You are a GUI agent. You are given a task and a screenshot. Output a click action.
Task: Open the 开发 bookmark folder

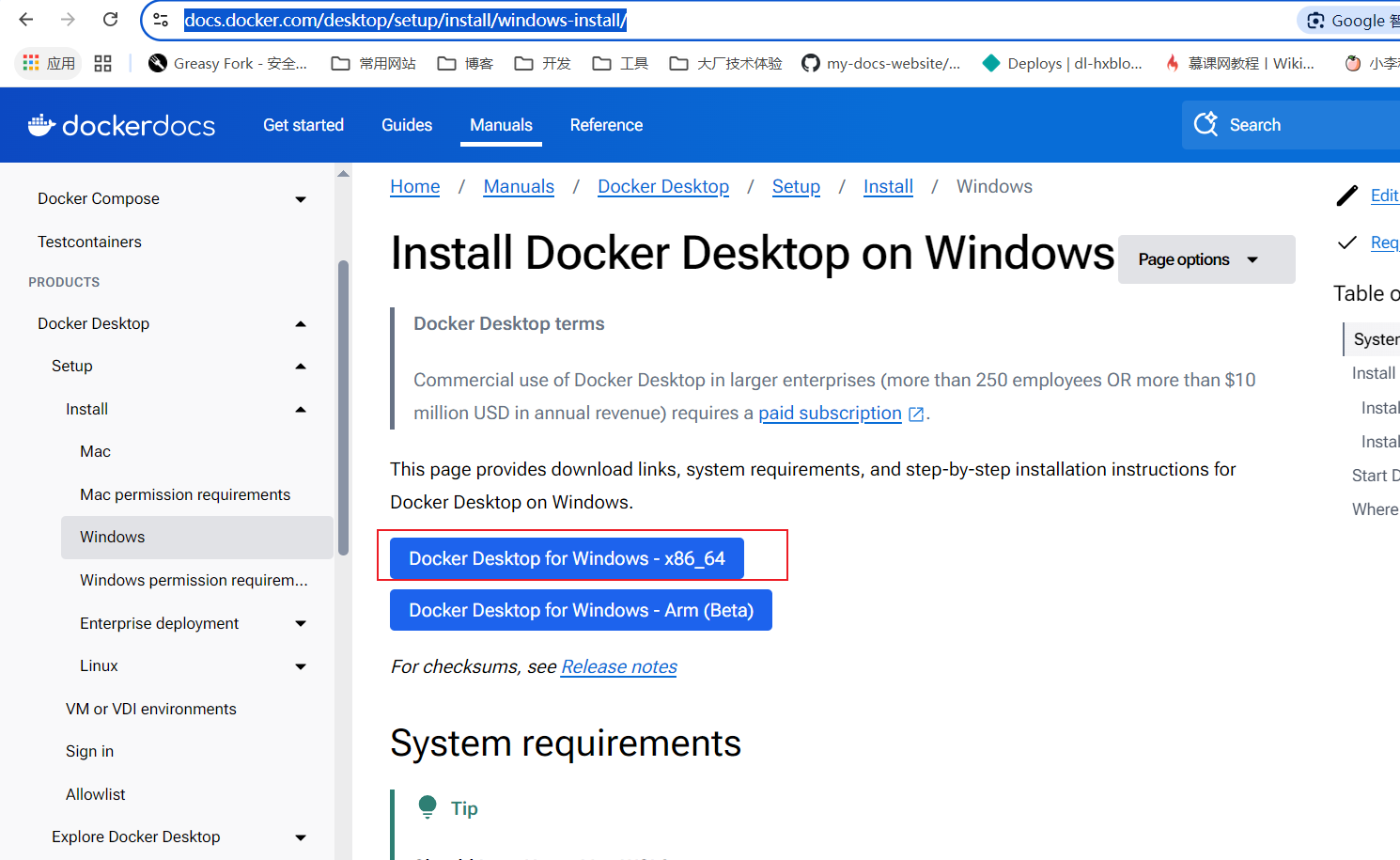pyautogui.click(x=543, y=63)
